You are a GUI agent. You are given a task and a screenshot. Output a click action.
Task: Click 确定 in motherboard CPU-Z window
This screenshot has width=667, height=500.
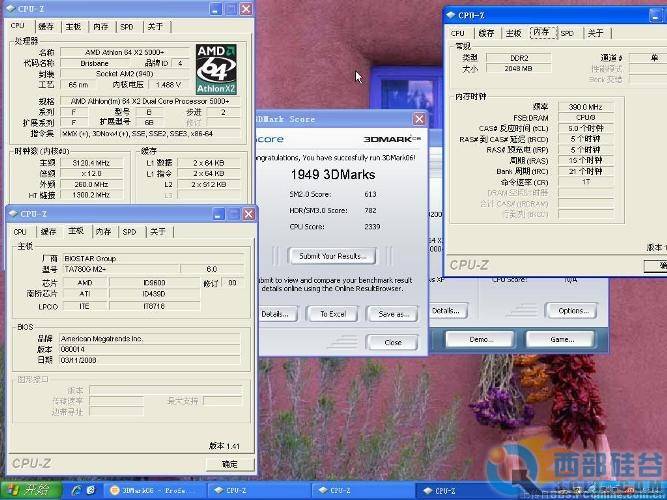click(230, 464)
